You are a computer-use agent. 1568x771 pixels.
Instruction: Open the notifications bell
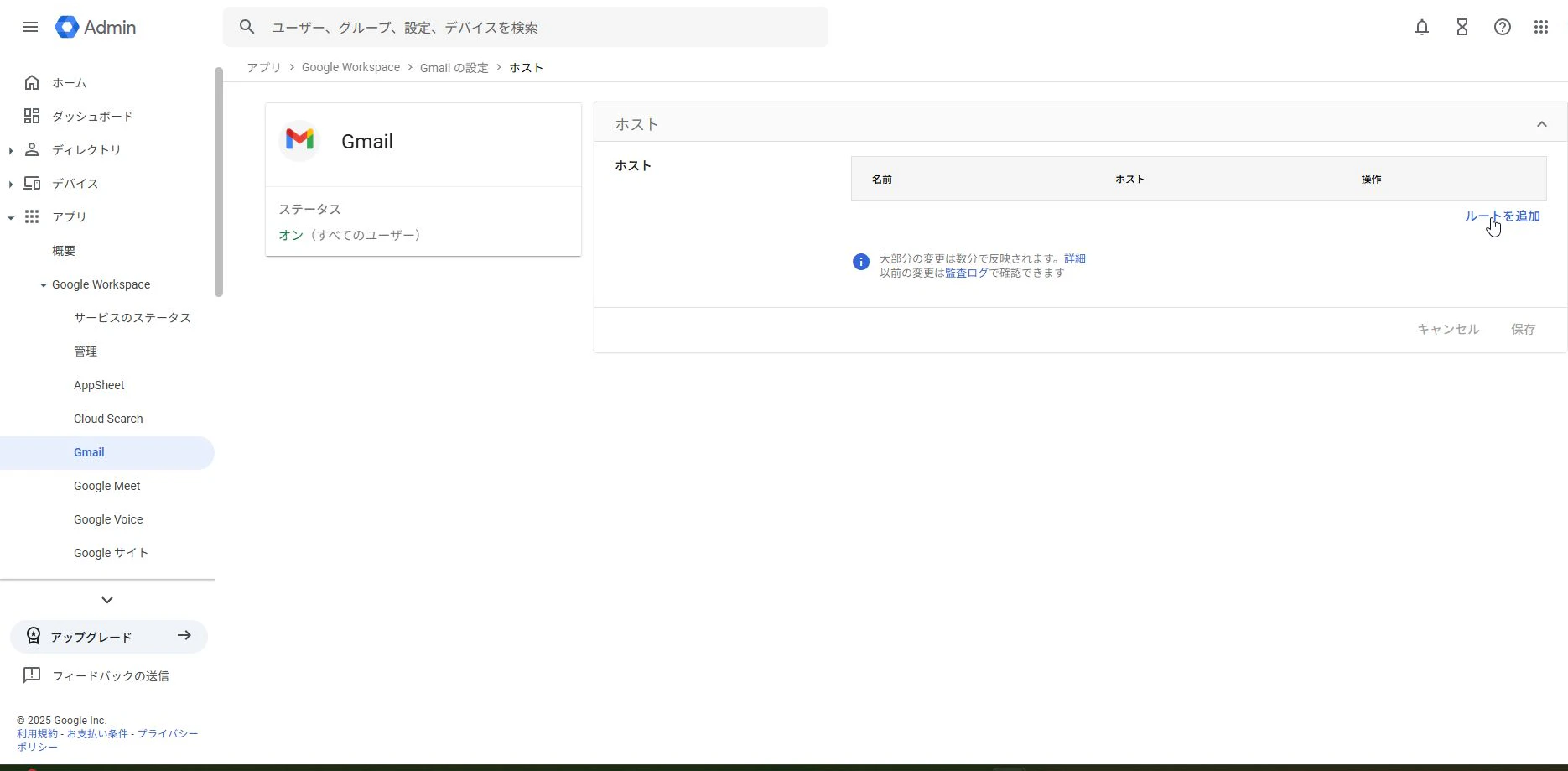[x=1422, y=27]
